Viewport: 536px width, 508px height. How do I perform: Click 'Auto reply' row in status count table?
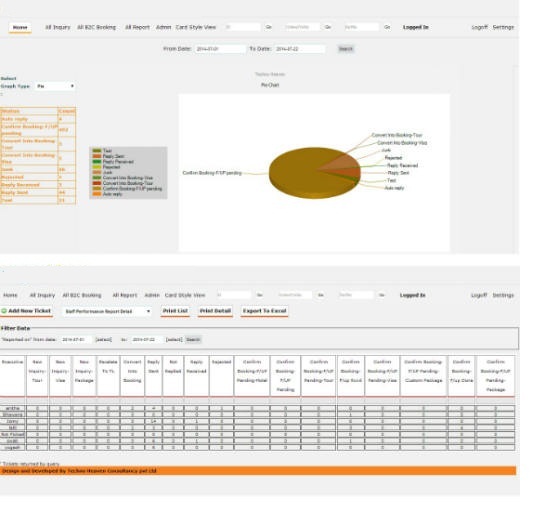pyautogui.click(x=38, y=119)
